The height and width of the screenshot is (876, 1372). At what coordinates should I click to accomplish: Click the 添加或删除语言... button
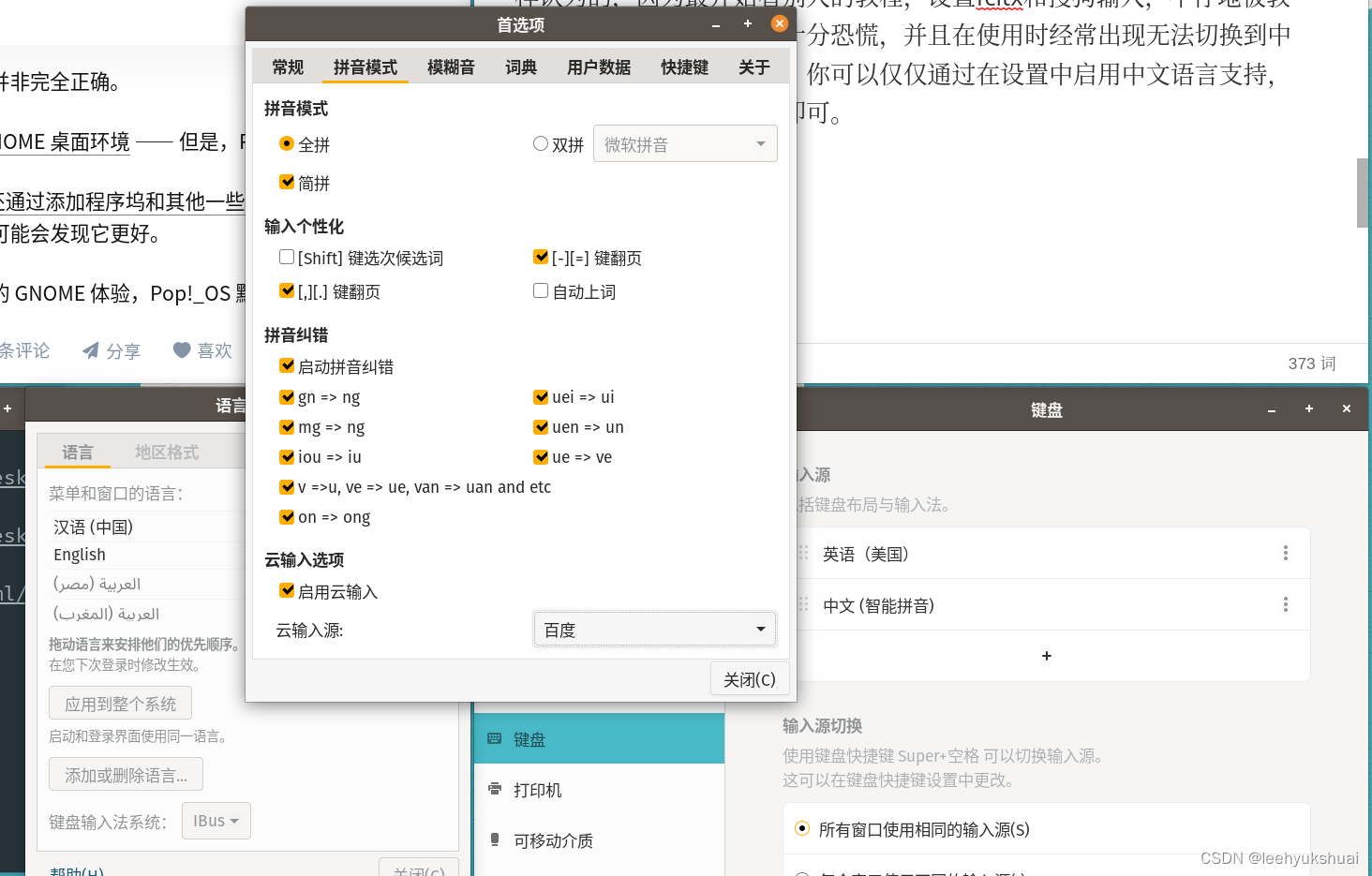pos(126,775)
